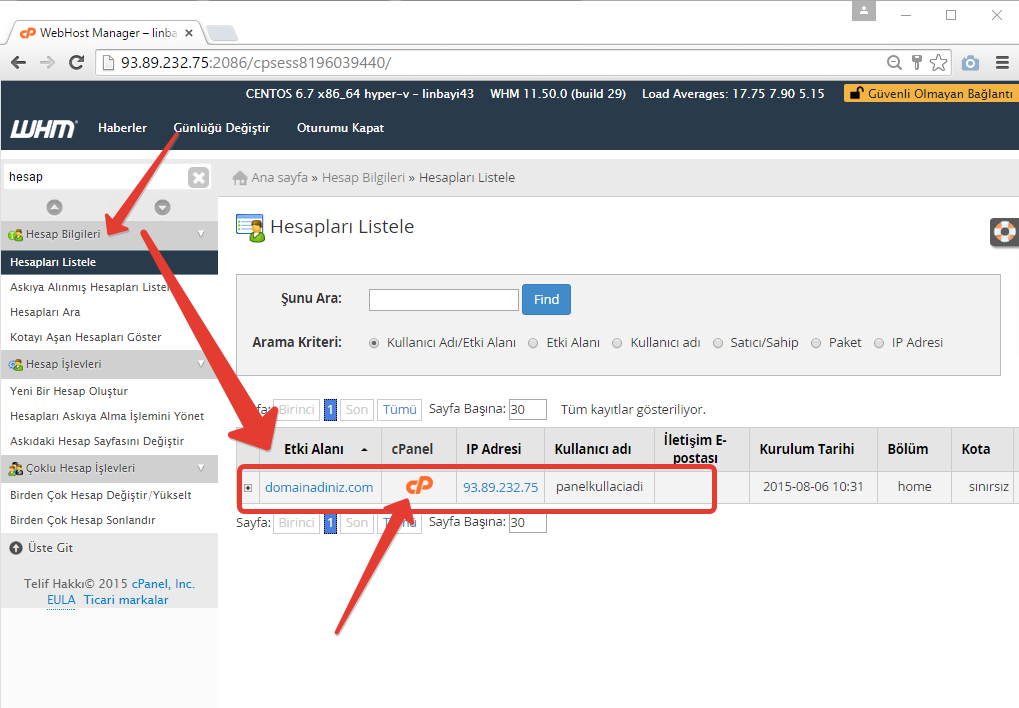Screen dimensions: 1019x708
Task: Open the domainadiniz.com link
Action: [x=319, y=487]
